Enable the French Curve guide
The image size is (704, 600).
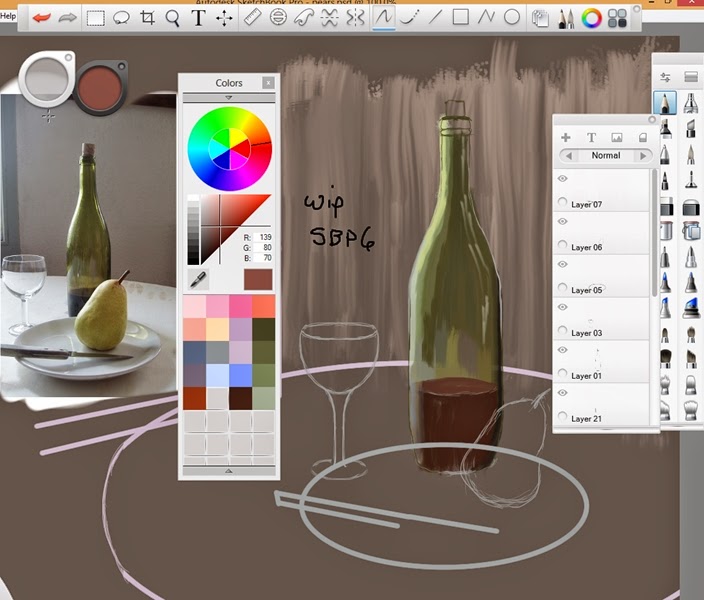[304, 18]
